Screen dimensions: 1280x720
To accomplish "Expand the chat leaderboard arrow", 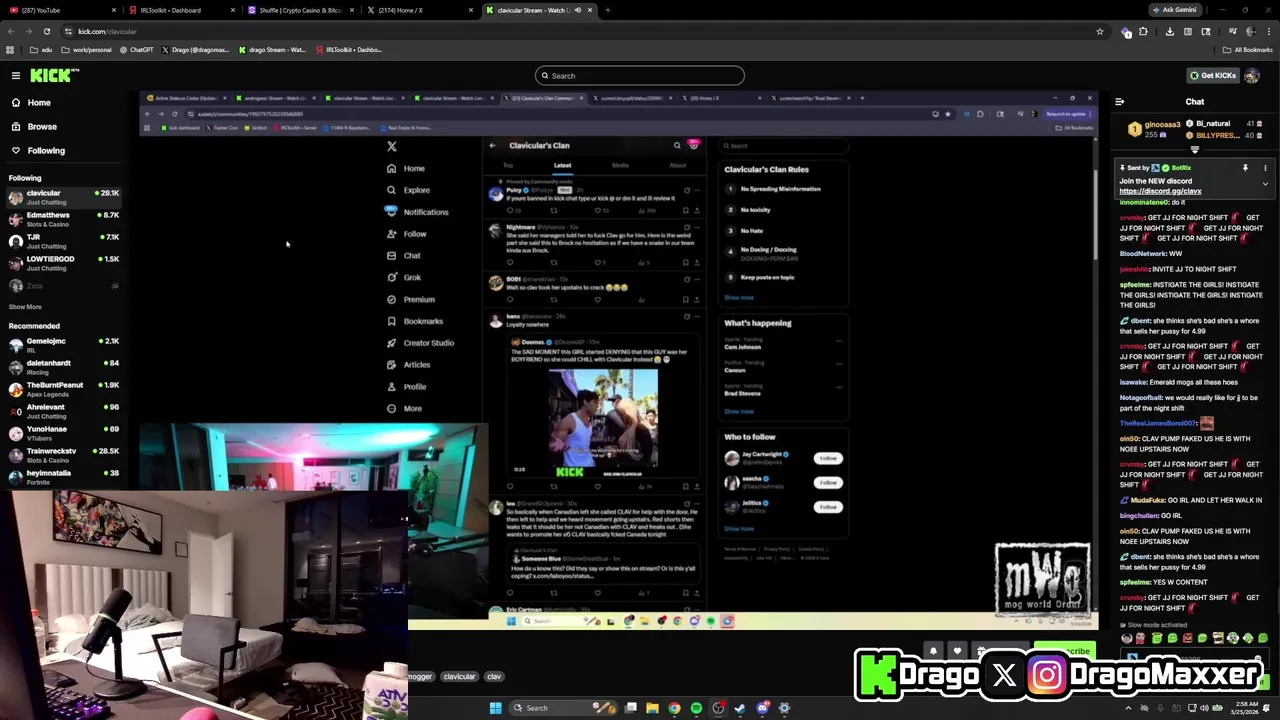I will 1194,150.
